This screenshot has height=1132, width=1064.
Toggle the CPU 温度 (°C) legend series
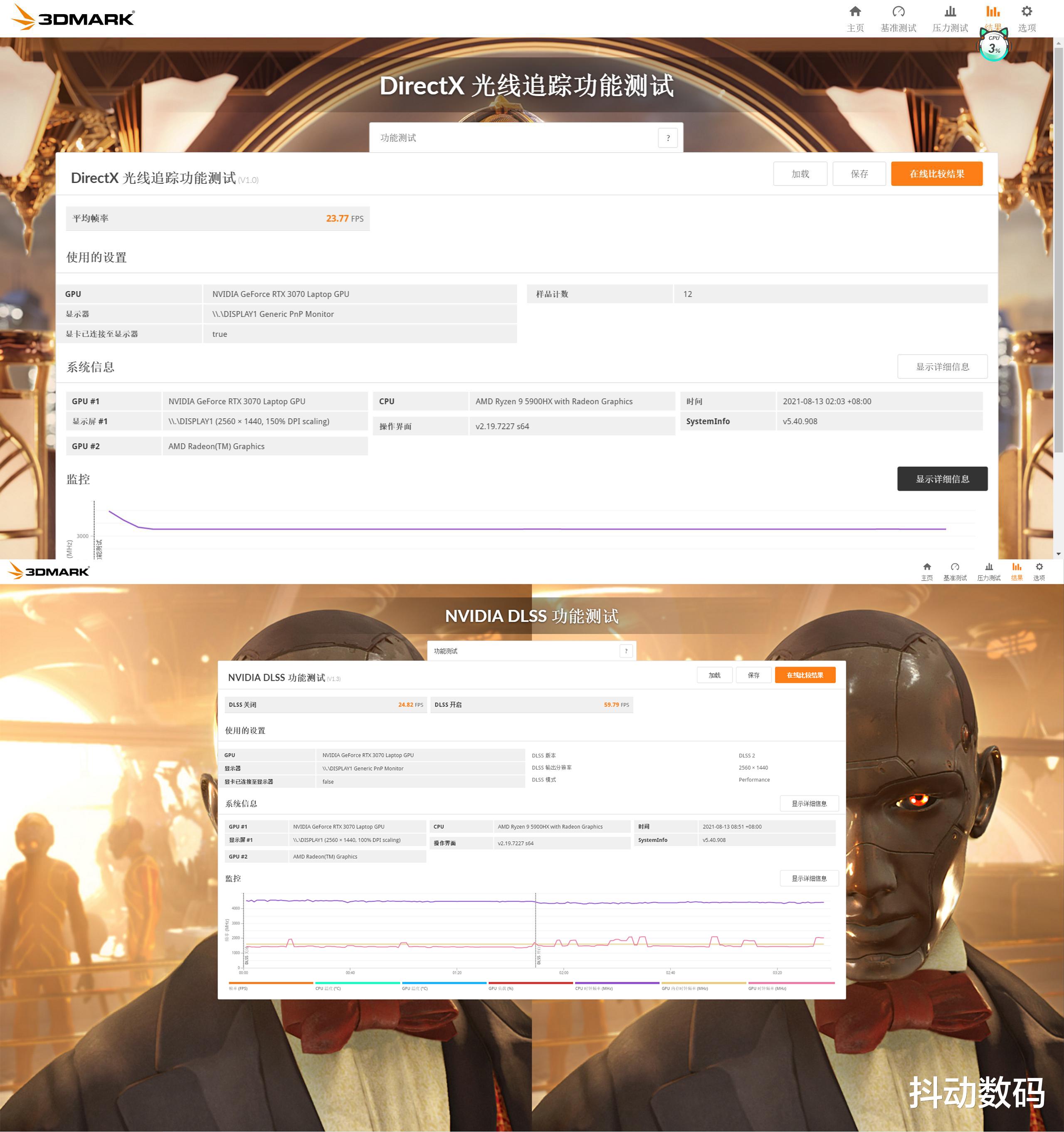point(358,986)
